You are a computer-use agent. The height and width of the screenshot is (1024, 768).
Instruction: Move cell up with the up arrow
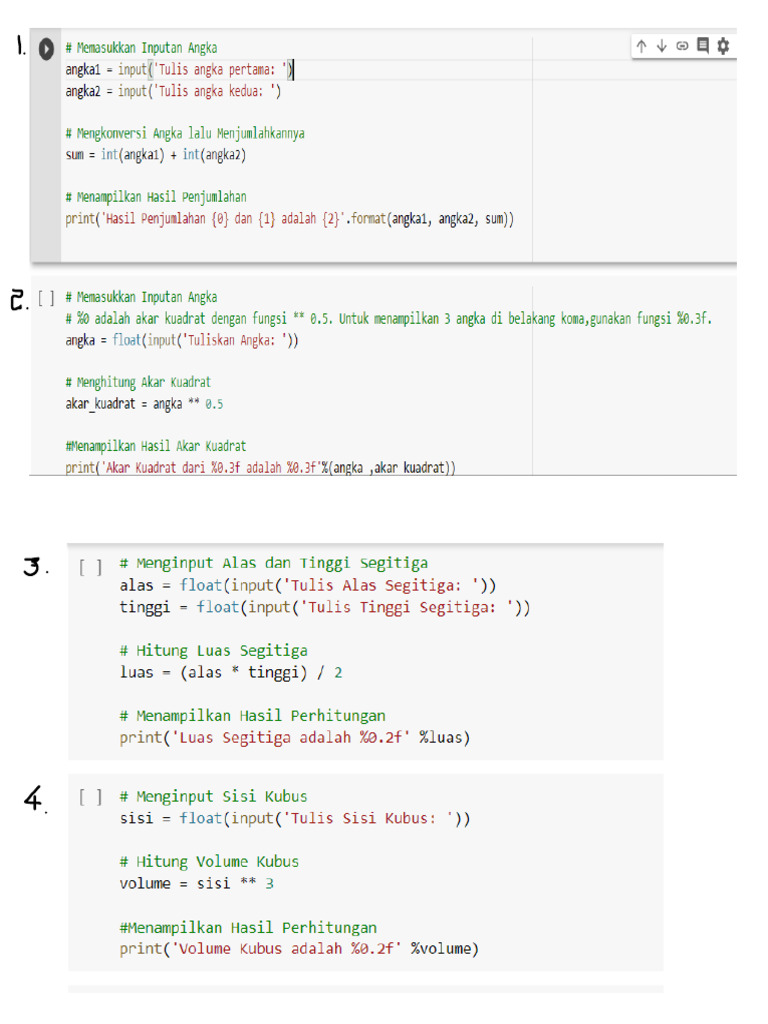[x=642, y=46]
